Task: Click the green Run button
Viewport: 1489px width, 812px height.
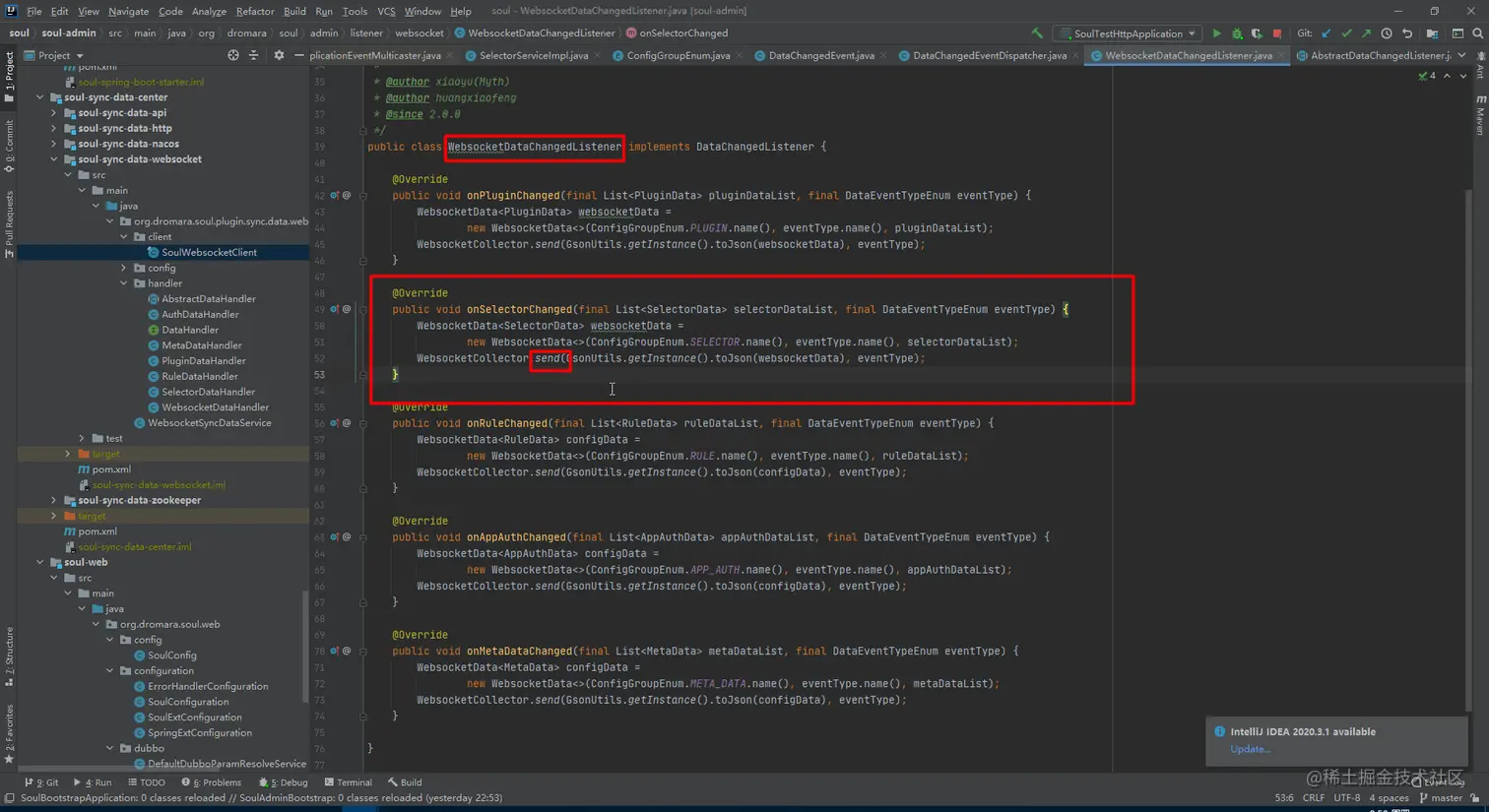Action: 1216,33
